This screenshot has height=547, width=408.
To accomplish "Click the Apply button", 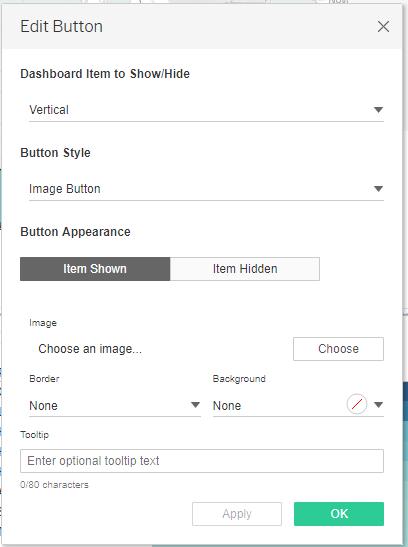I will coord(237,514).
